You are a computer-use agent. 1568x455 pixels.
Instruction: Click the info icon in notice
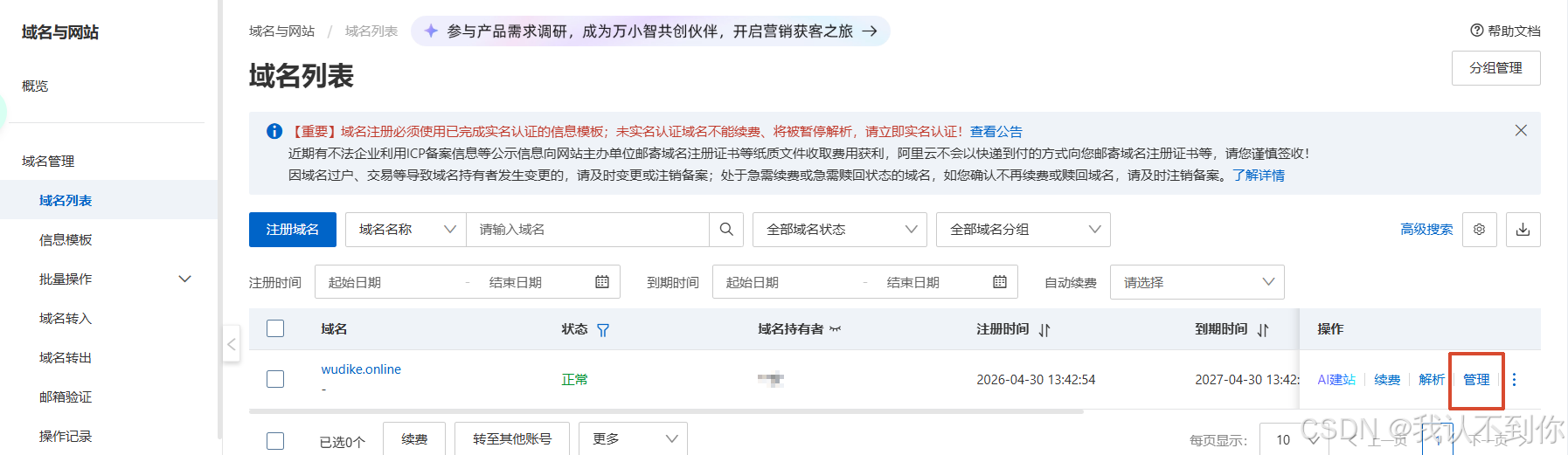click(x=274, y=131)
